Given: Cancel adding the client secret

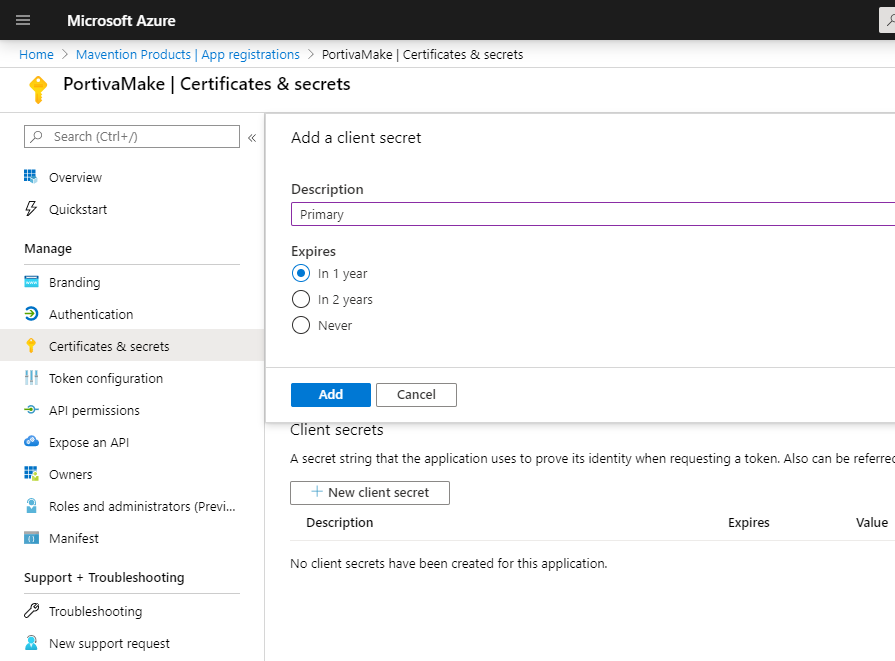Looking at the screenshot, I should (x=416, y=395).
